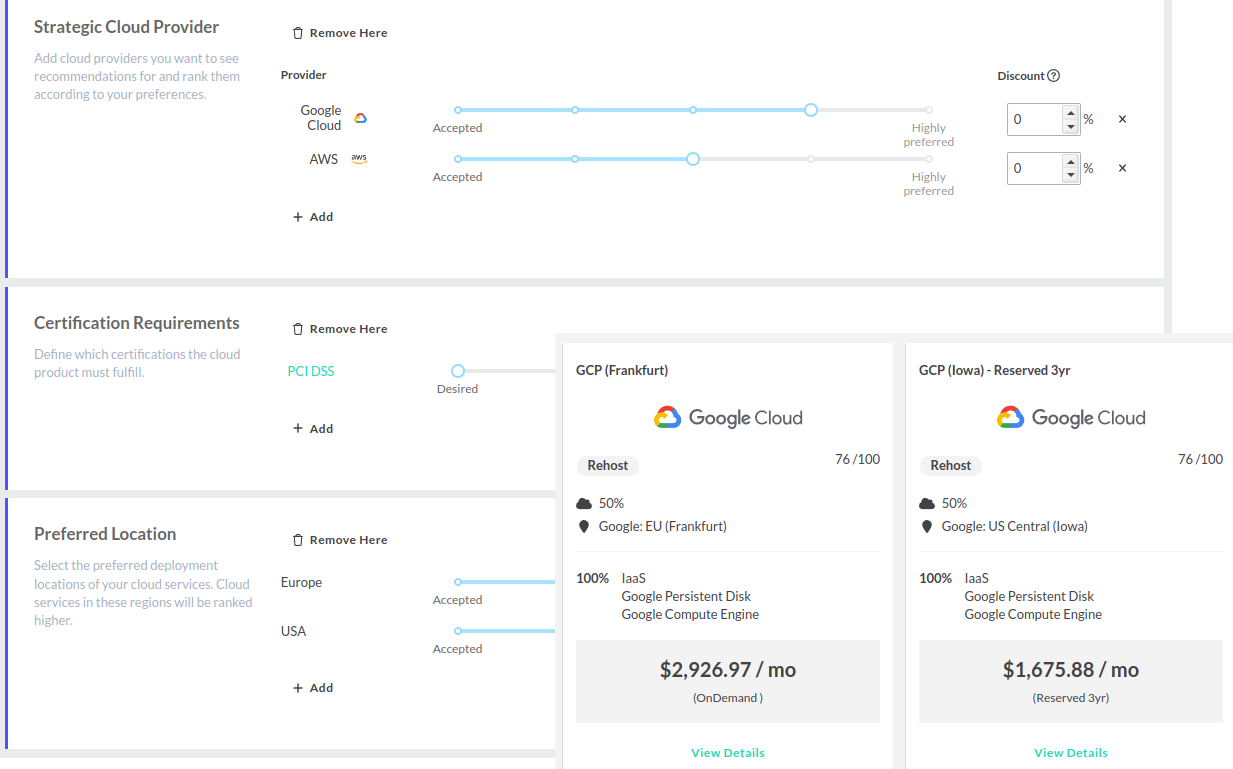
Task: Click Google: US Central (Iowa) location text
Action: [1015, 526]
